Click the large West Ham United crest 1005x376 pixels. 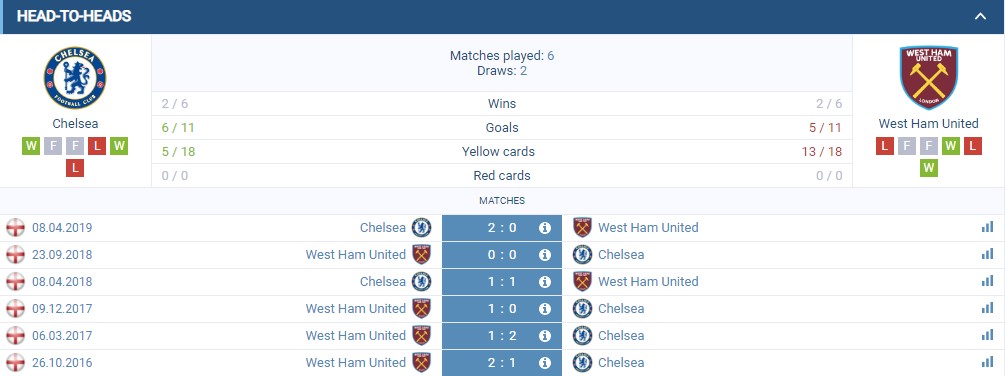928,78
